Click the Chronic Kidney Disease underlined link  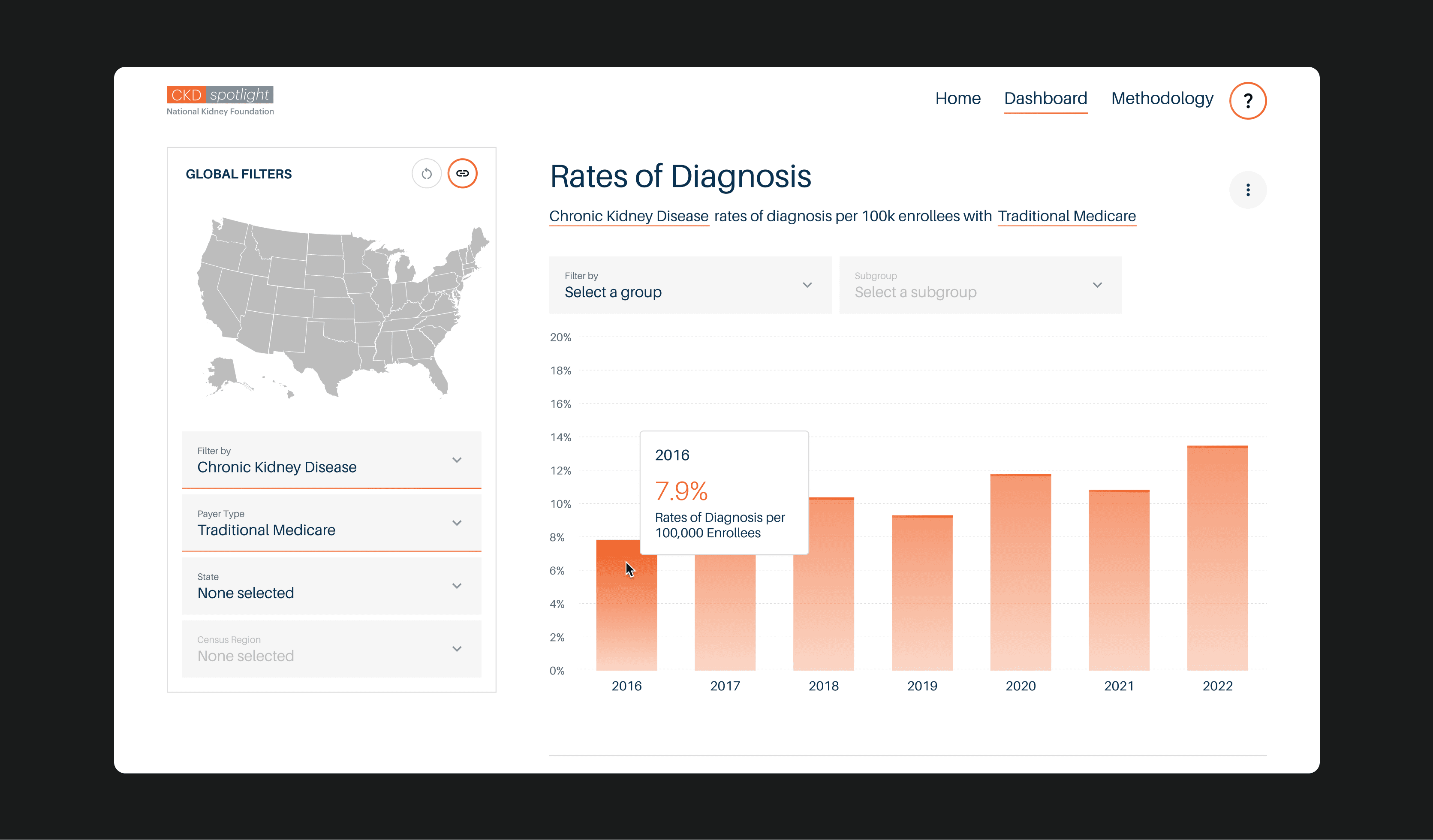[x=628, y=216]
